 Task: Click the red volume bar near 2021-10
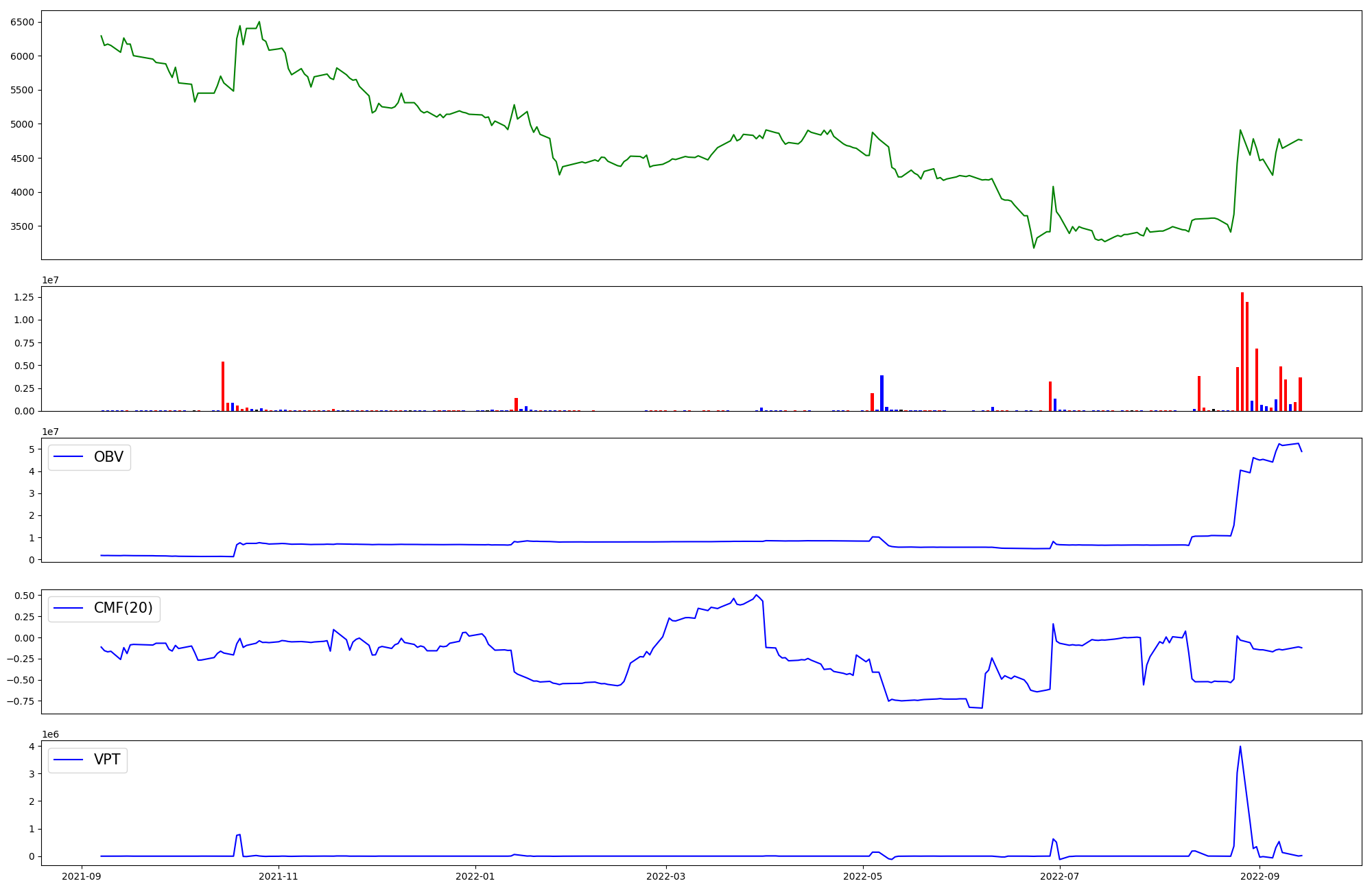click(223, 386)
